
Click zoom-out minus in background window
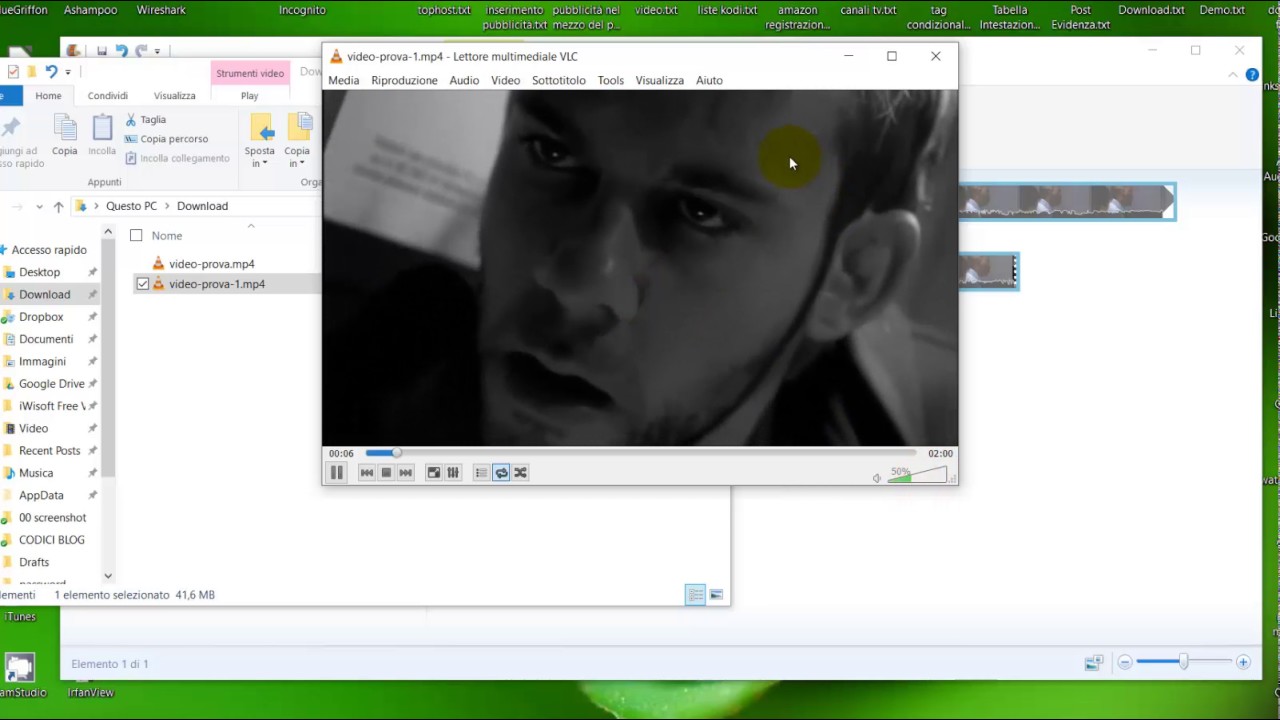(1125, 662)
